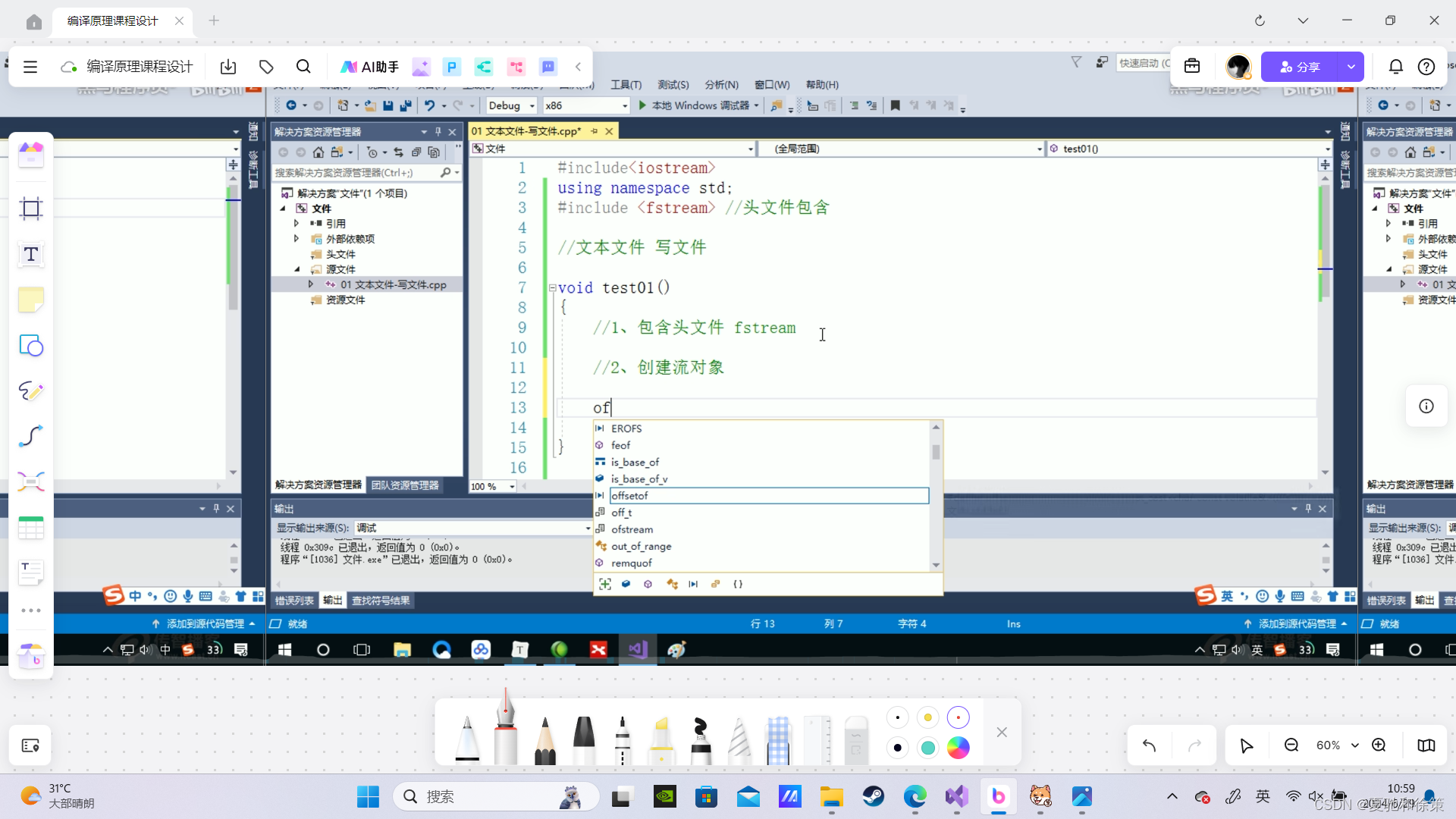1456x819 pixels.
Task: Toggle the minimap book icon
Action: [x=1426, y=745]
